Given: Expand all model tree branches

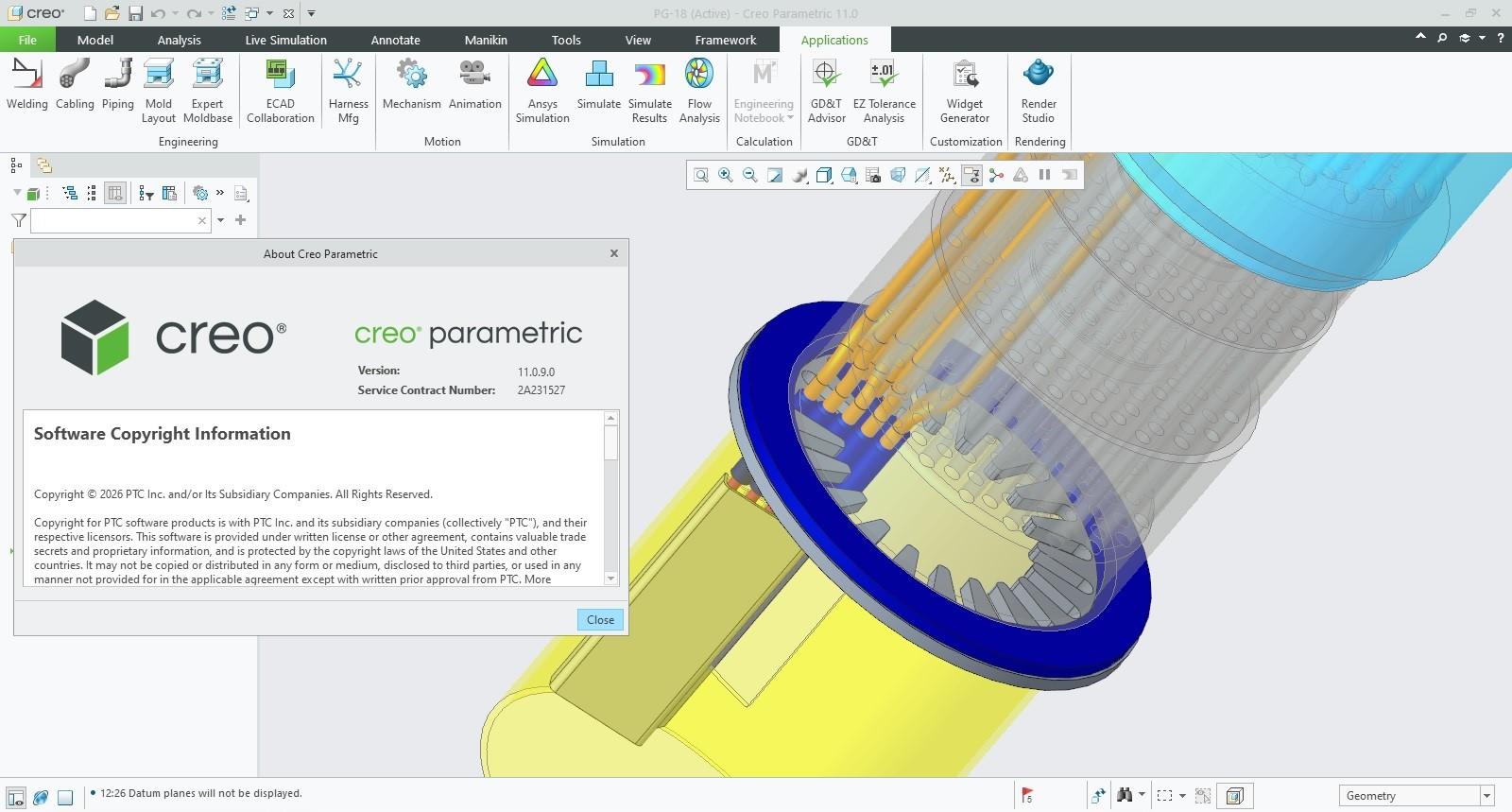Looking at the screenshot, I should click(x=70, y=193).
